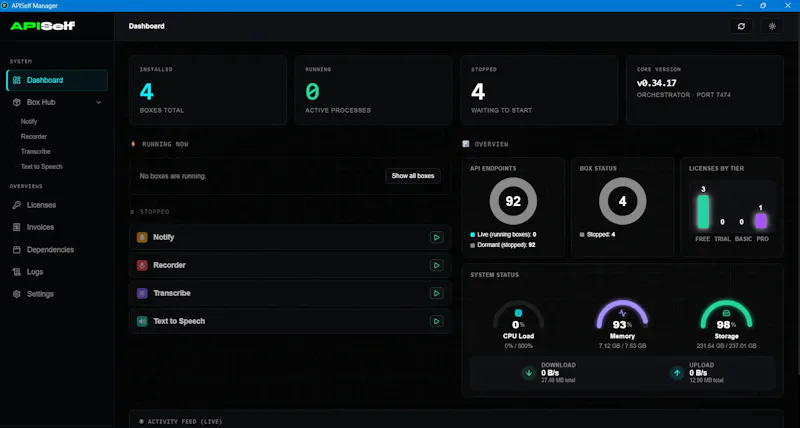Screen dimensions: 800x428
Task: Select Recorder under Box Hub
Action: click(x=34, y=136)
